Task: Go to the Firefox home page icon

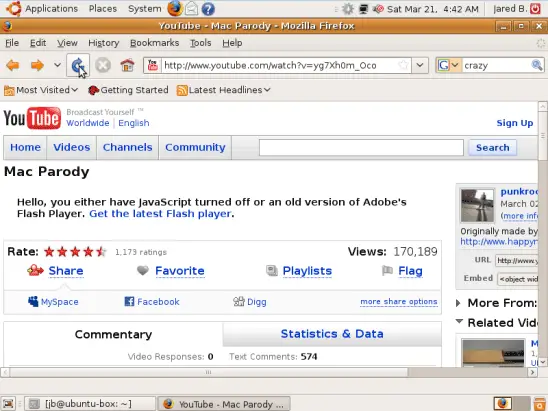Action: point(127,65)
